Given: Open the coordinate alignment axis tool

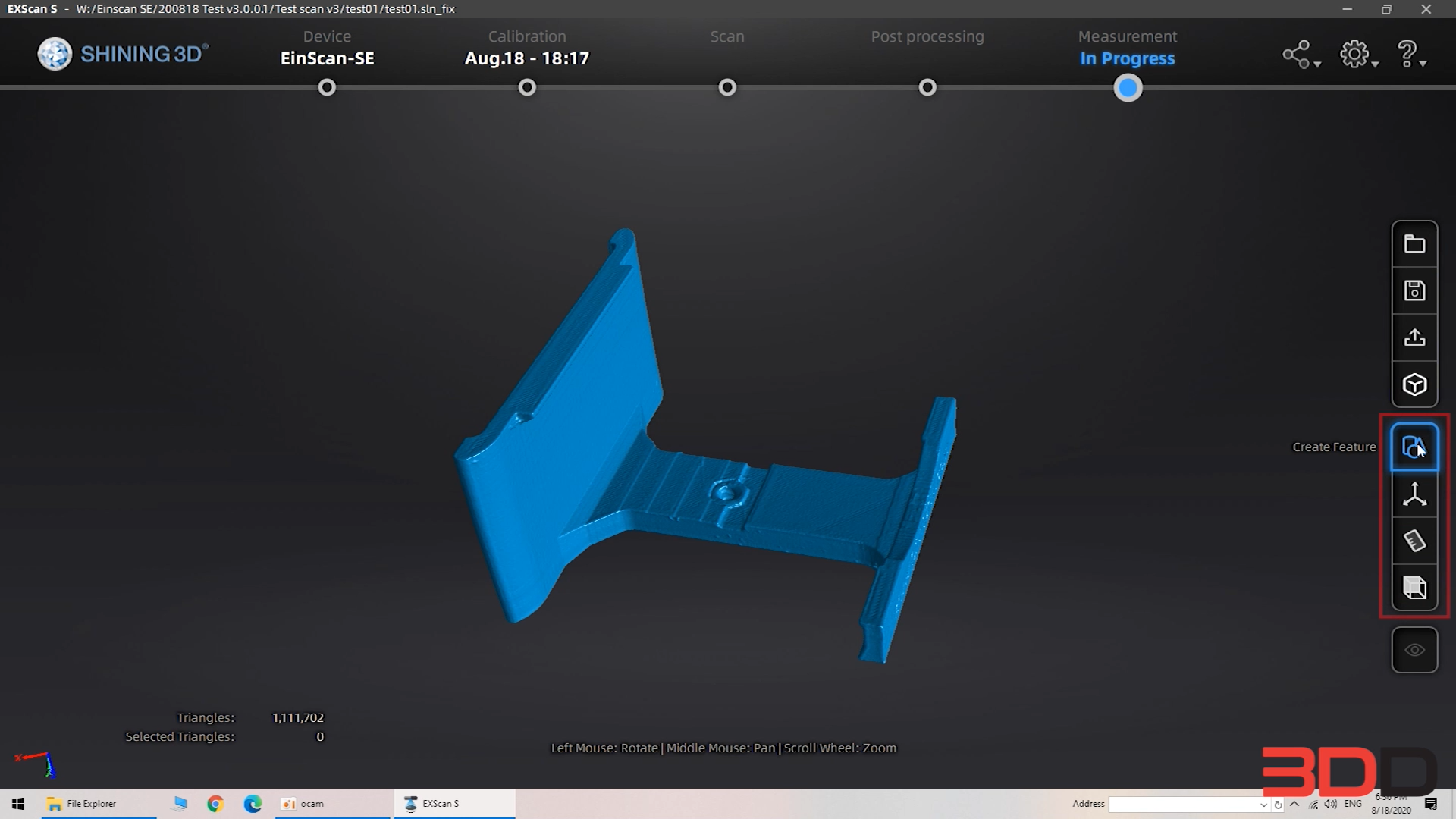Looking at the screenshot, I should coord(1414,494).
